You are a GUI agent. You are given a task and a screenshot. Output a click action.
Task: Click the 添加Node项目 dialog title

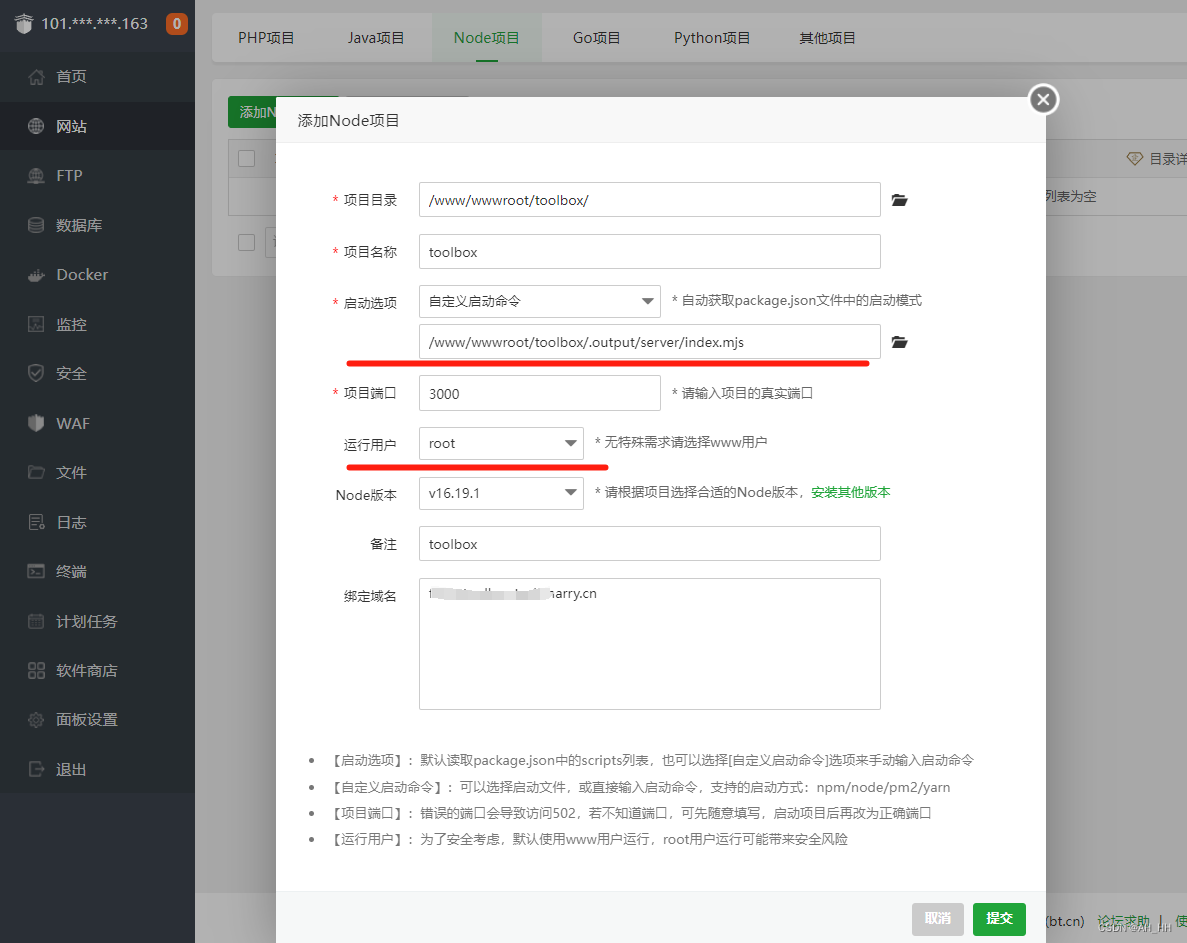coord(348,120)
